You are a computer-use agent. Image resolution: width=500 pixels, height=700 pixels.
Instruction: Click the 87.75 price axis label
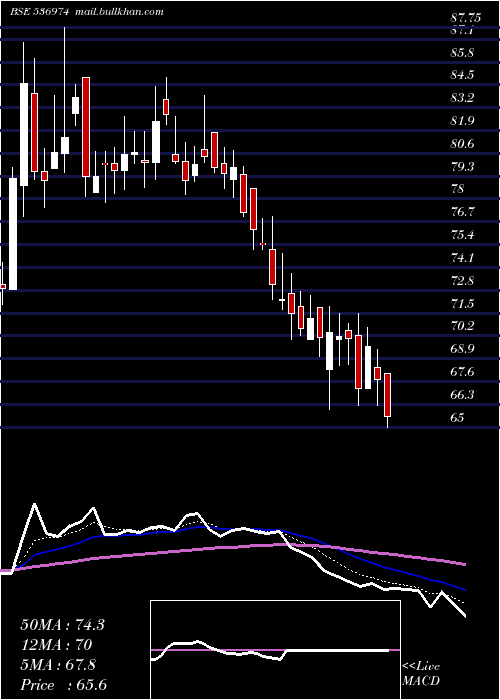[466, 18]
